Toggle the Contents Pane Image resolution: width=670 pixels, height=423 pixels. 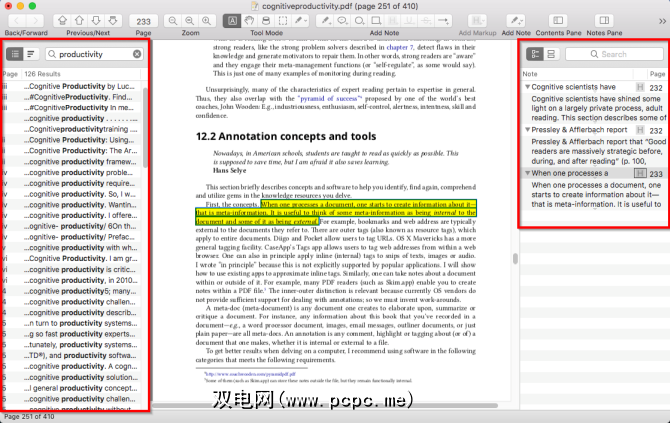coord(558,21)
